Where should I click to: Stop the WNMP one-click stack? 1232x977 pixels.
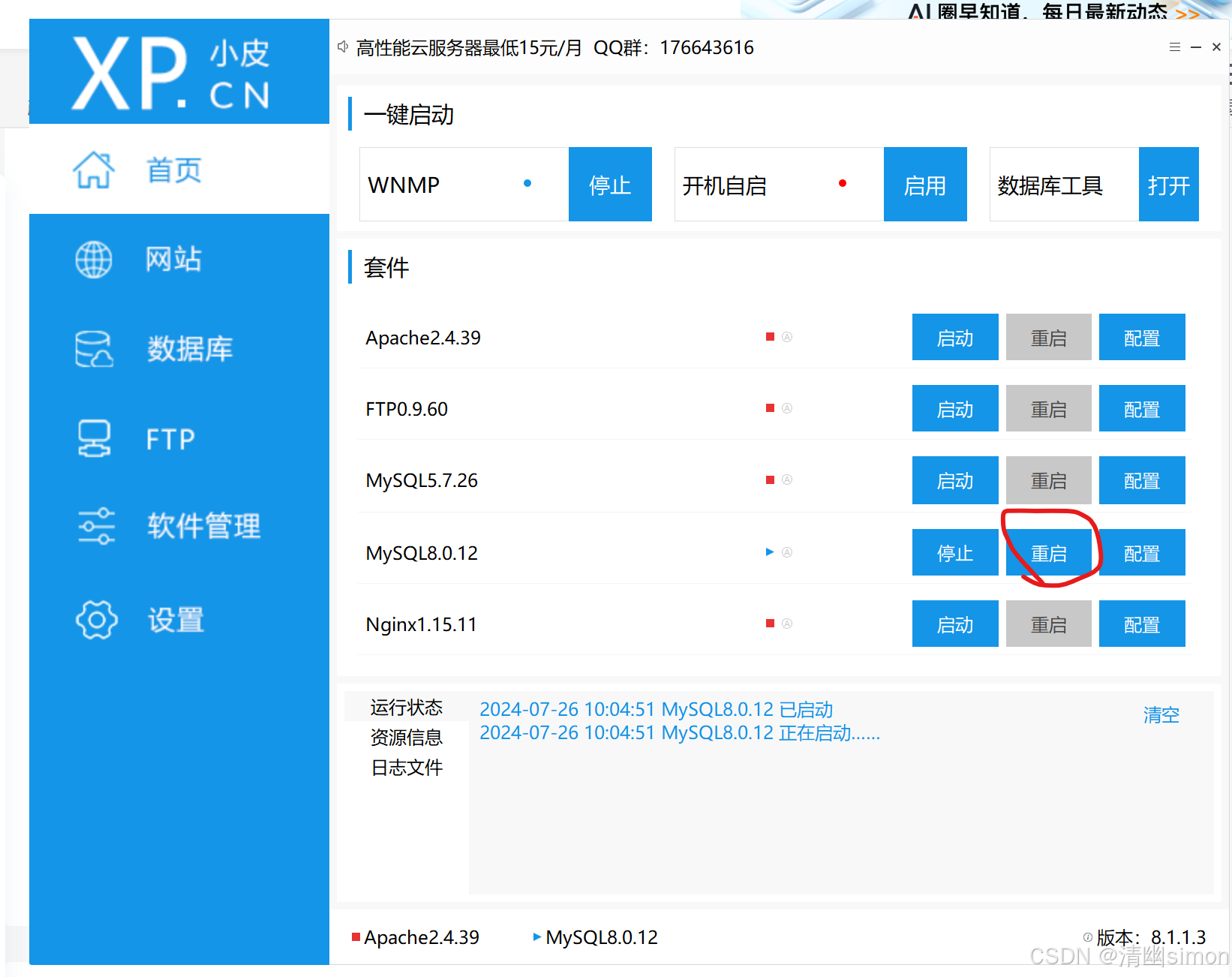(x=610, y=185)
